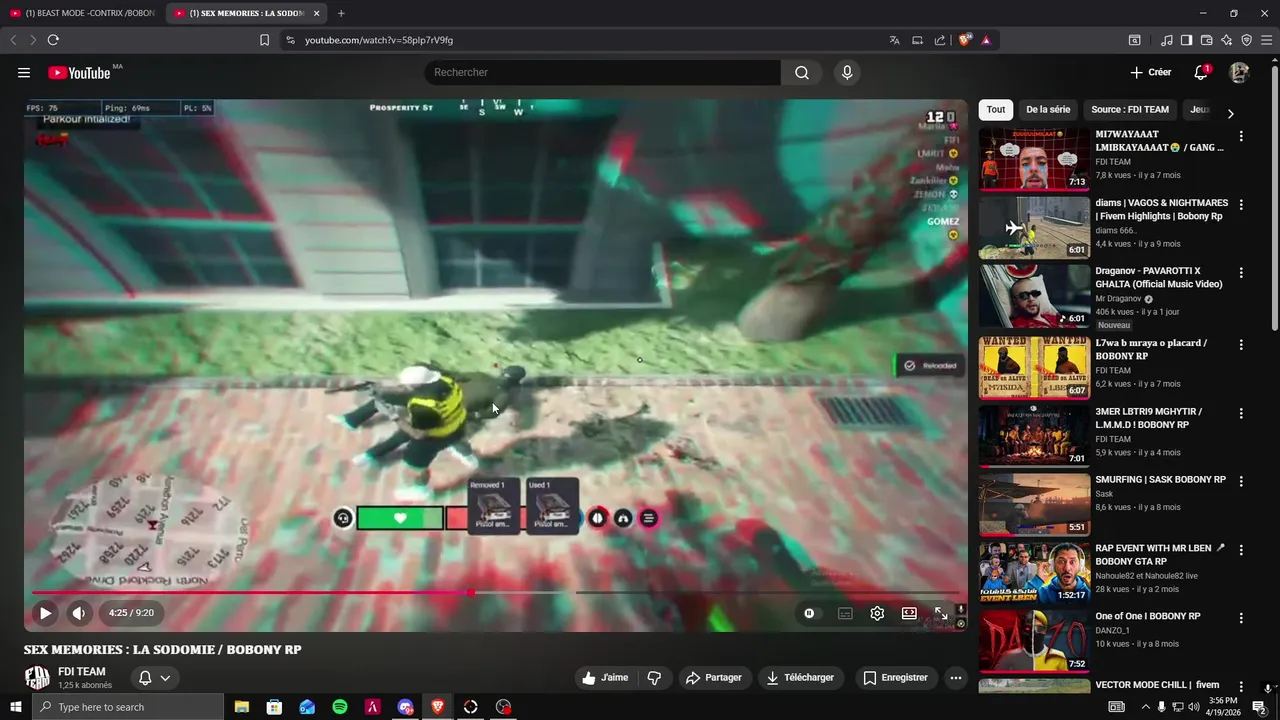Open options for SMURFING SASK video
Screen dimensions: 1280x720
(x=1241, y=481)
